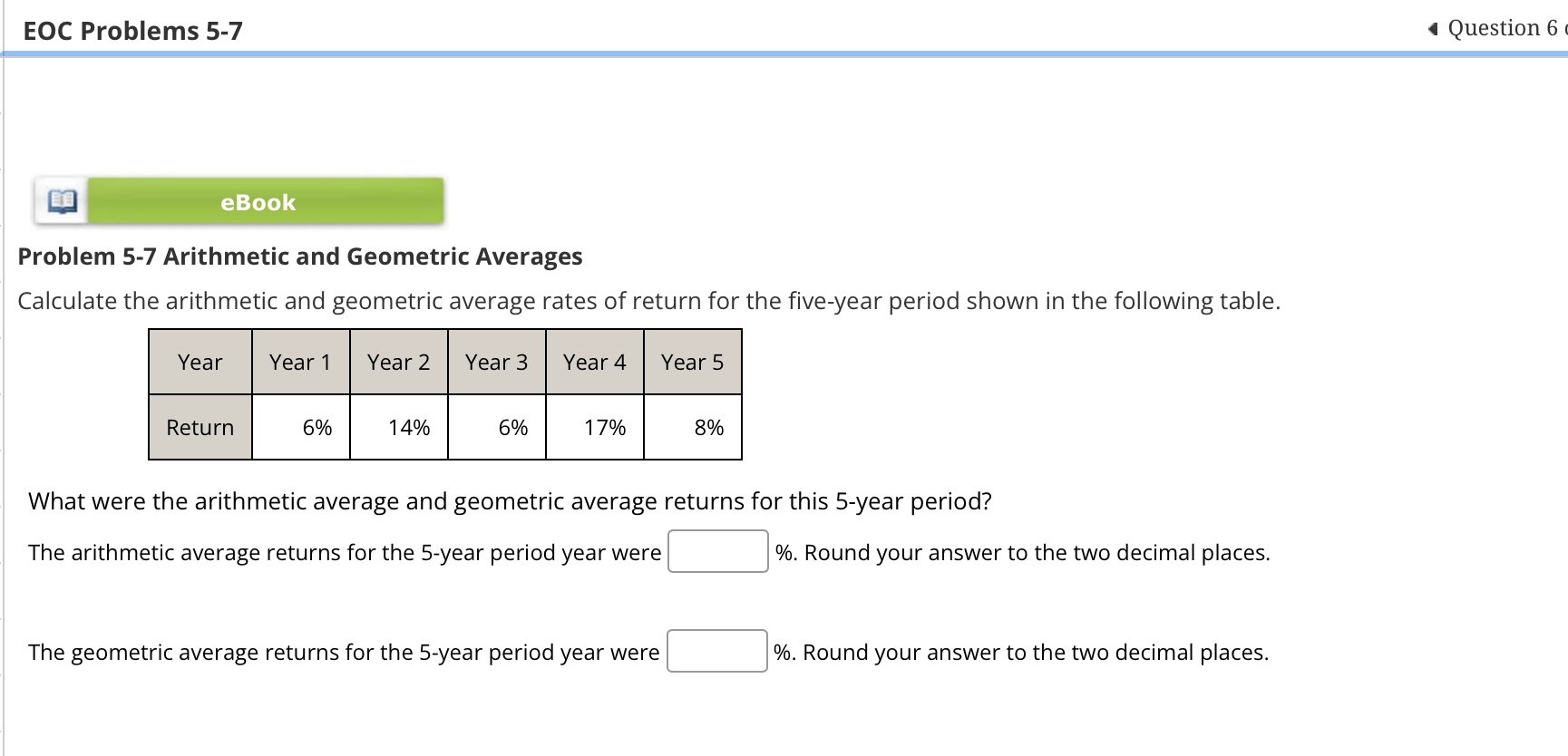Click the arithmetic average answer input box

(x=716, y=551)
